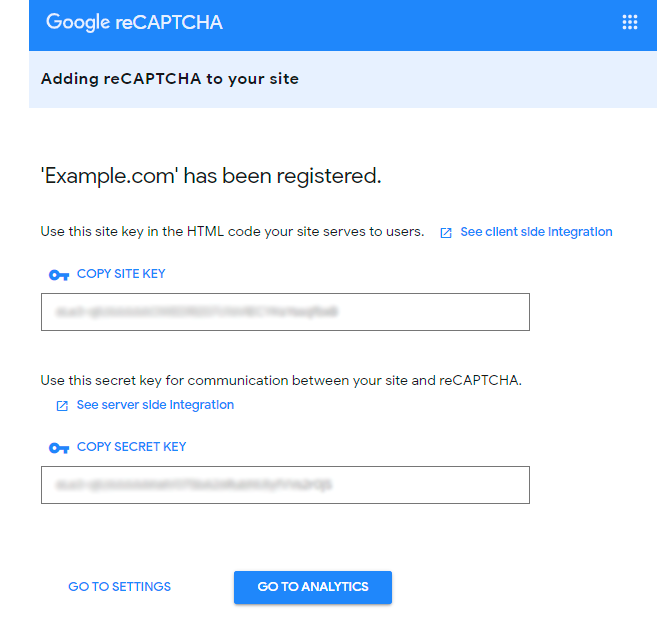
Task: Click the secret key communication instruction text
Action: (281, 380)
